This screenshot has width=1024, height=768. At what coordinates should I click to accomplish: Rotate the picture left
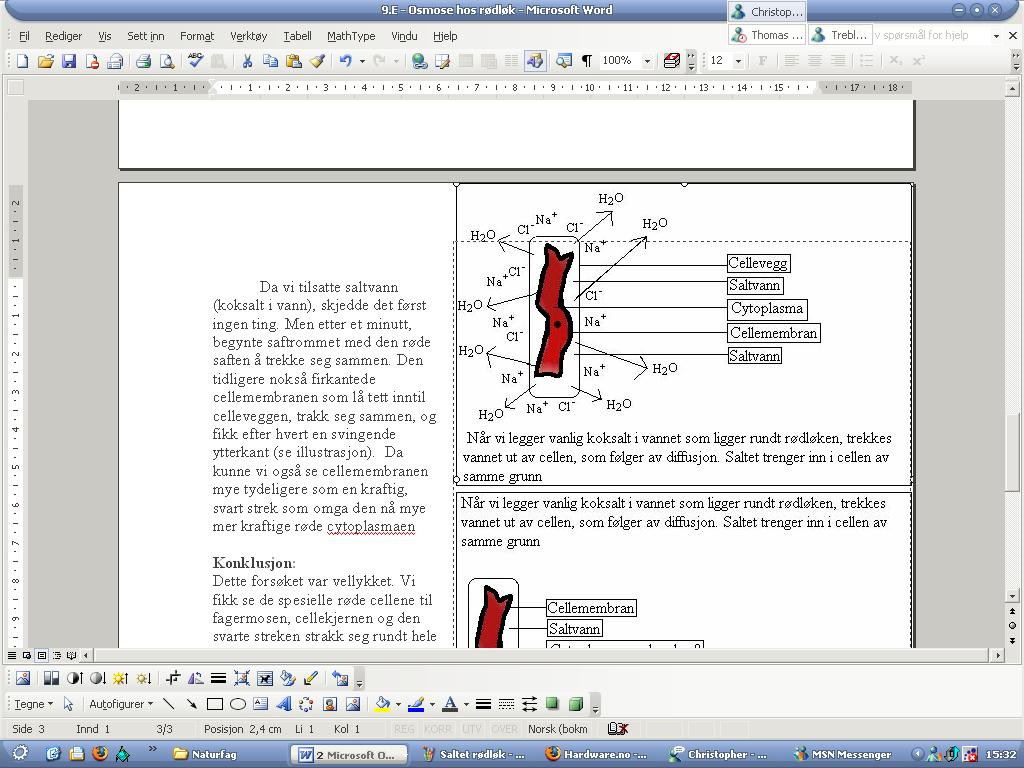[x=195, y=678]
